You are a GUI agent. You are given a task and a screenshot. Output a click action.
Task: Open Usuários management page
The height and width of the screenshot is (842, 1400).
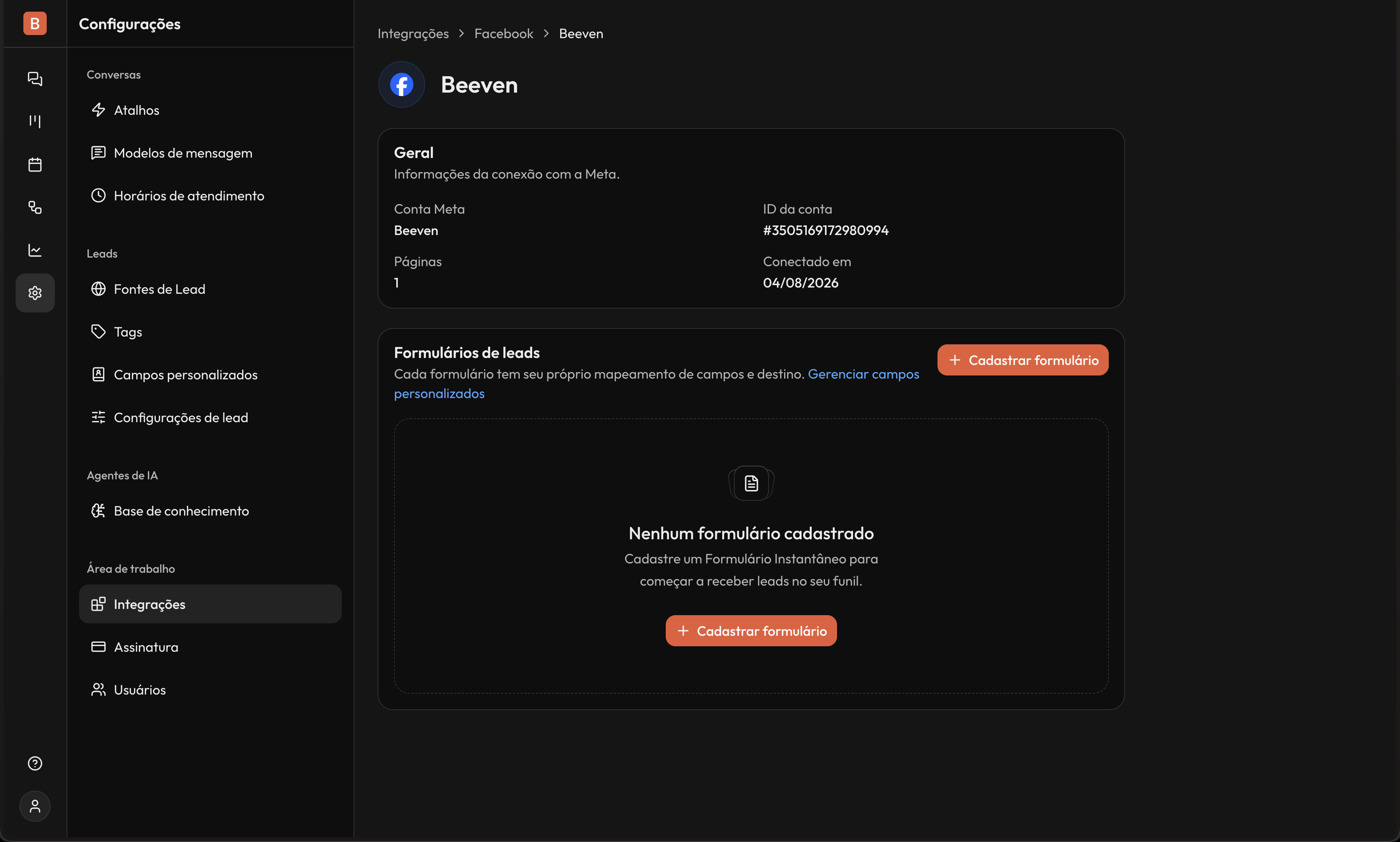tap(210, 689)
